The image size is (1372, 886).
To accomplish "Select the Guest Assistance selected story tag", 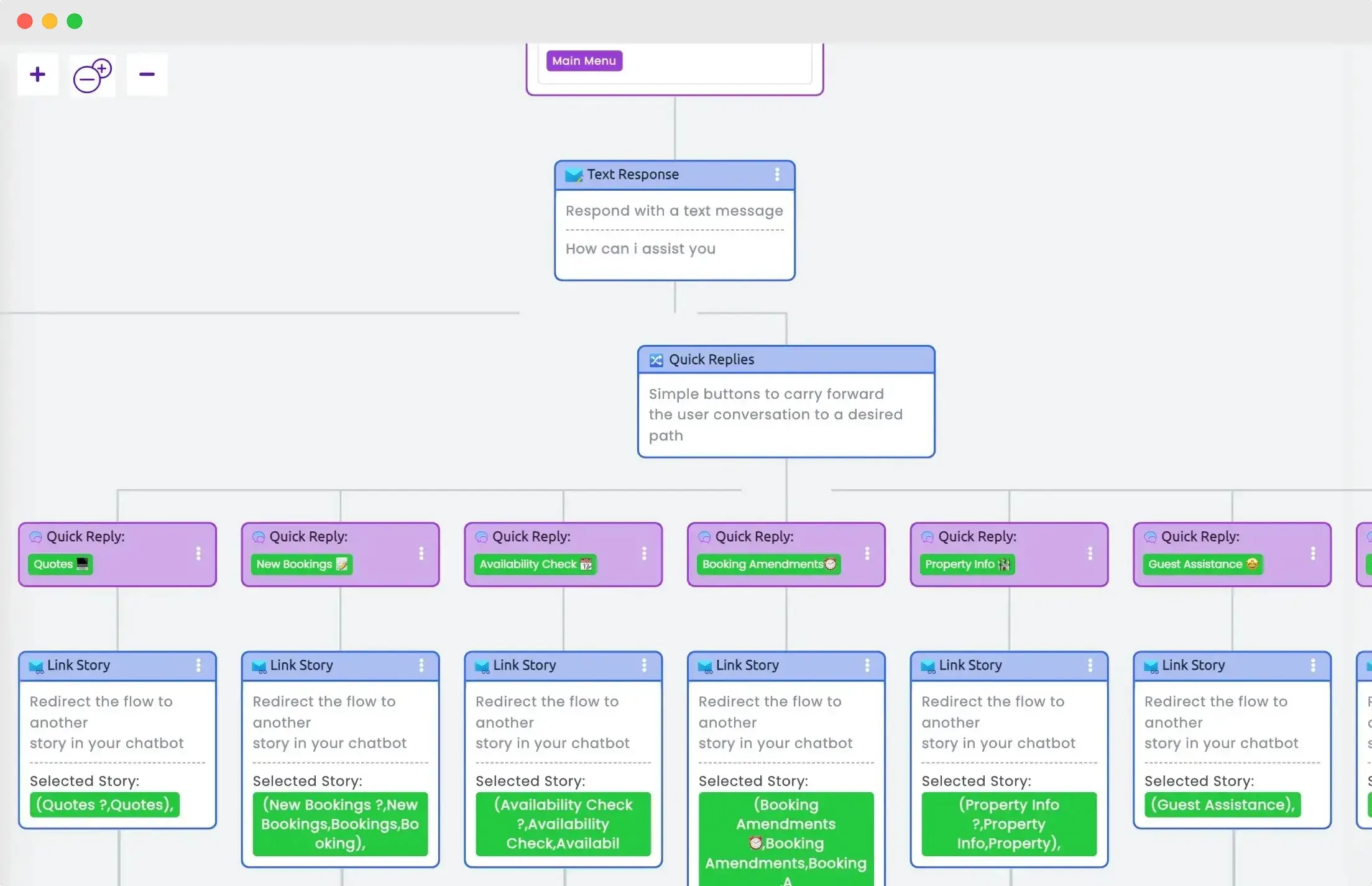I will click(1222, 805).
